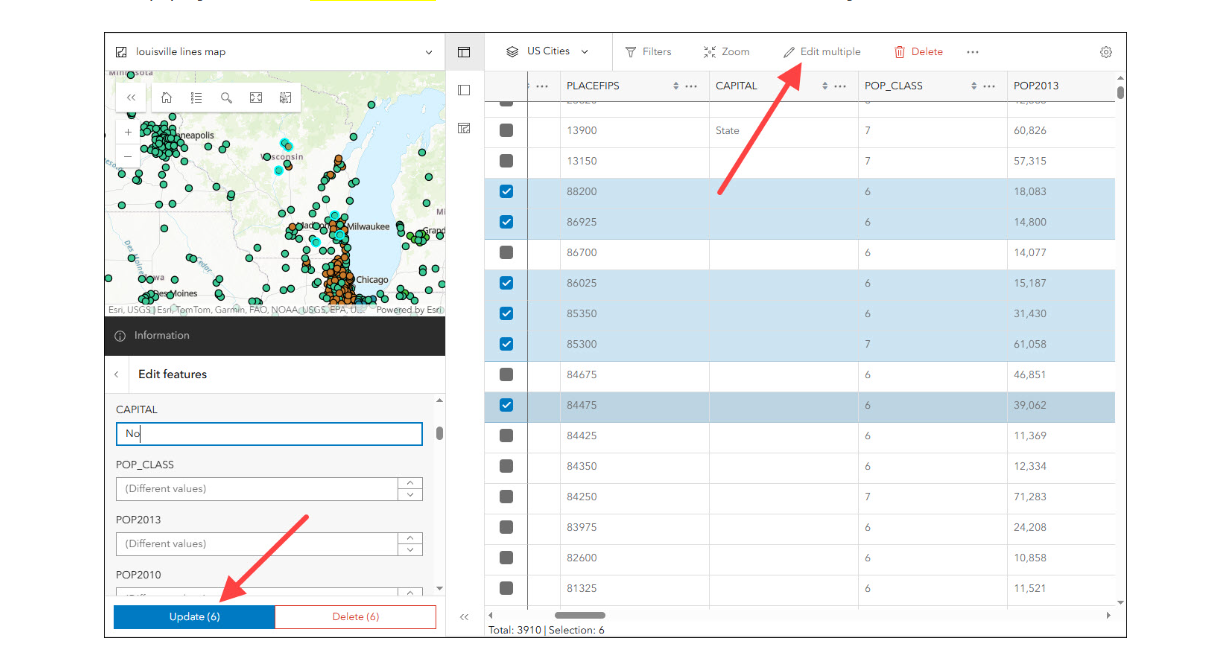1215x661 pixels.
Task: Open the louisville lines map selector dropdown
Action: click(x=429, y=51)
